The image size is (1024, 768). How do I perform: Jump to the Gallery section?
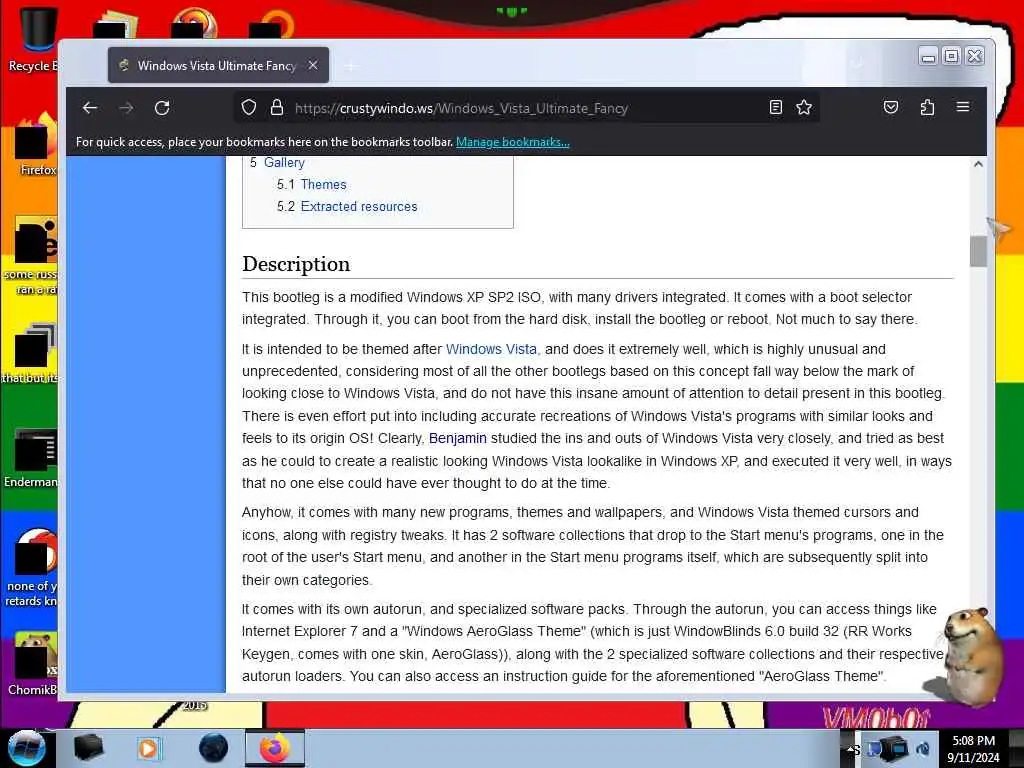click(x=284, y=162)
